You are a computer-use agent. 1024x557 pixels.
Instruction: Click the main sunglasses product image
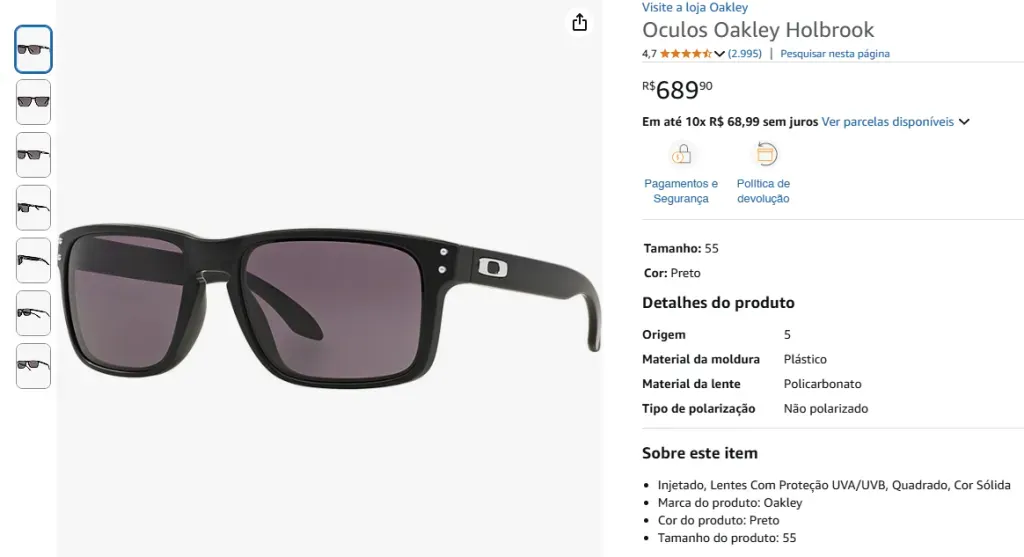pyautogui.click(x=330, y=300)
